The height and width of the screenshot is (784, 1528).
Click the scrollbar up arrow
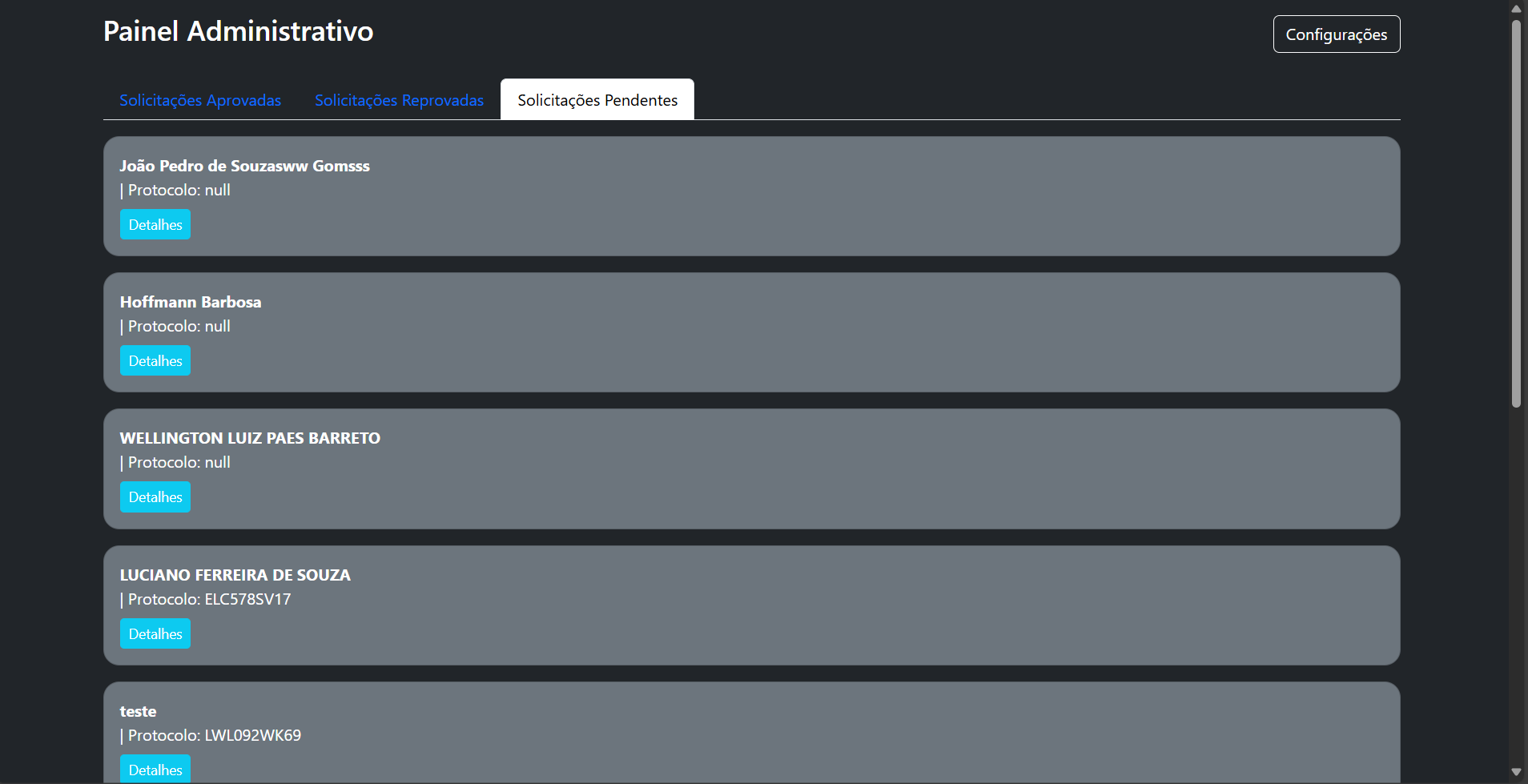[1516, 9]
